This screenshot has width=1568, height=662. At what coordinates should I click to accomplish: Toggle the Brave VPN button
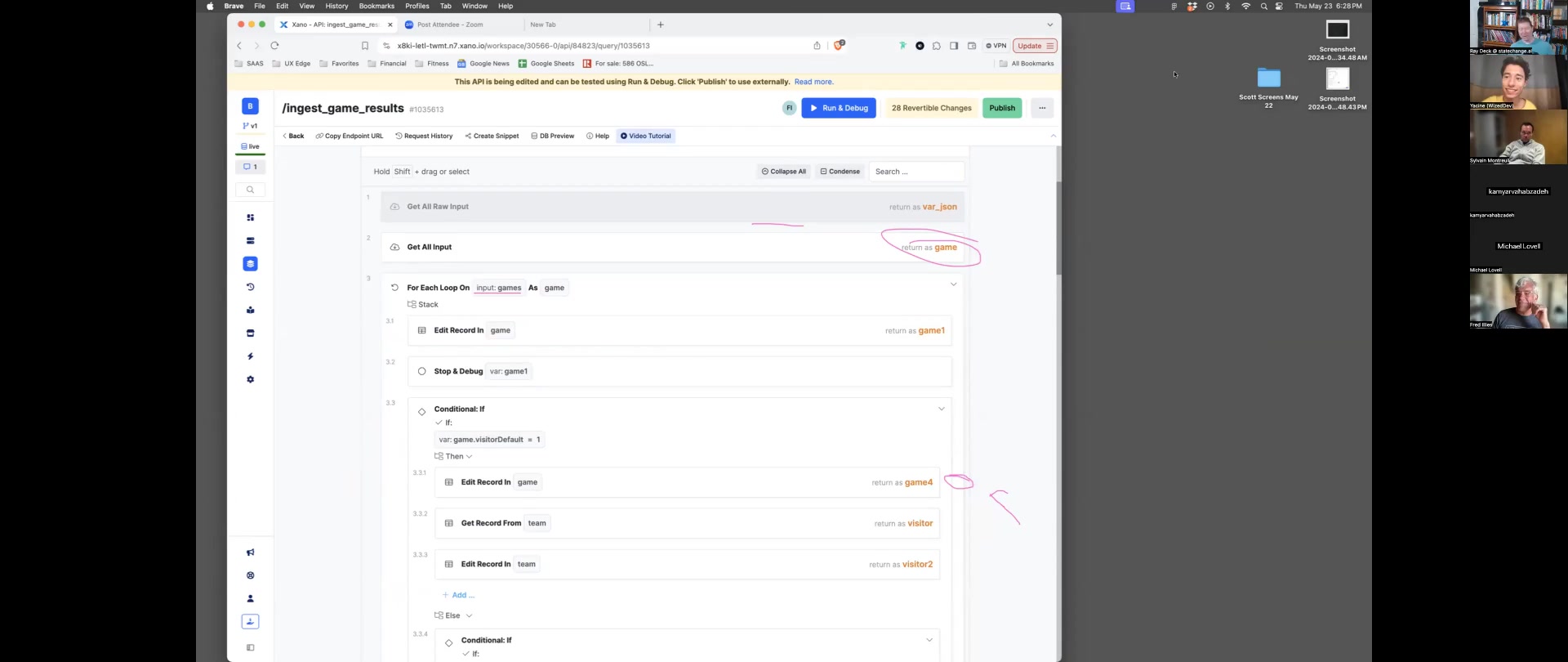click(x=996, y=46)
